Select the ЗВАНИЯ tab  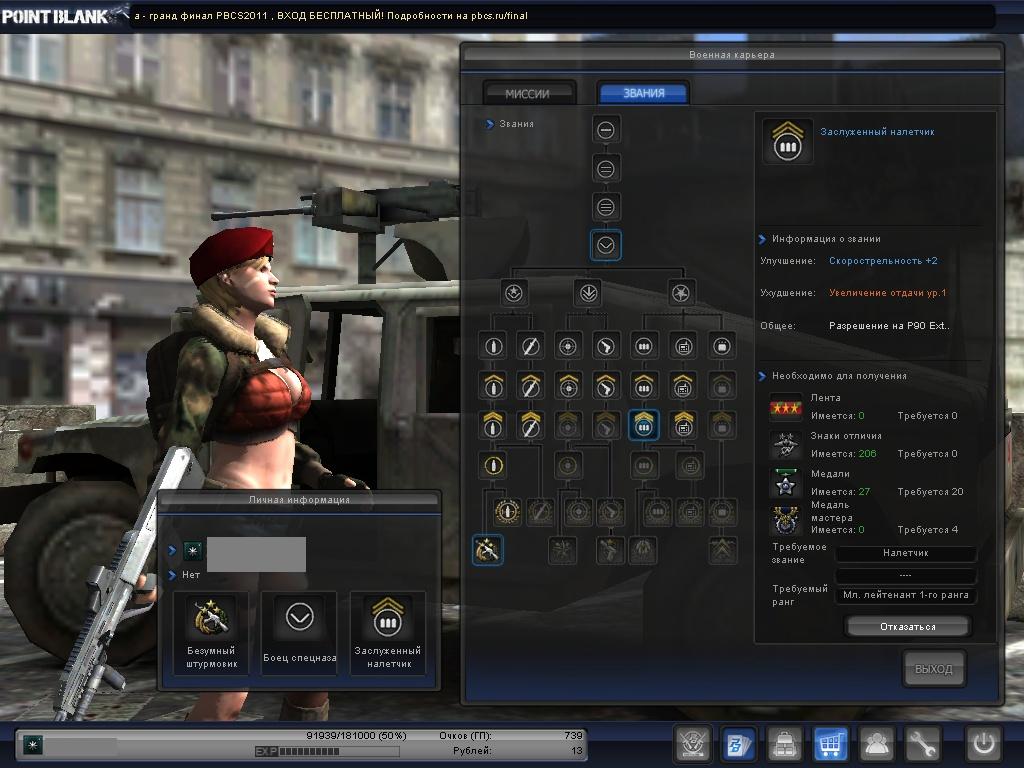pyautogui.click(x=643, y=93)
